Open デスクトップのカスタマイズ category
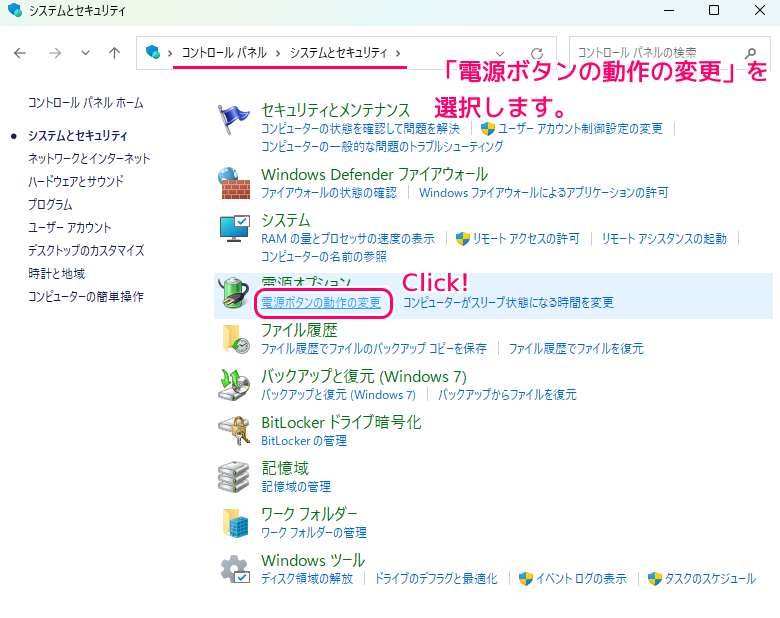Viewport: 780px width, 618px height. pos(86,250)
